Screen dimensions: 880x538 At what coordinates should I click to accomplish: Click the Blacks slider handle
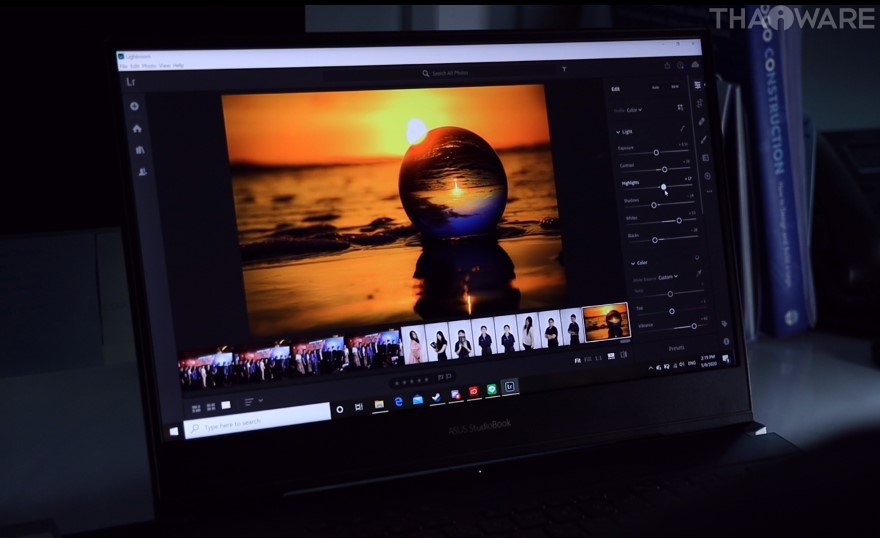tap(655, 240)
